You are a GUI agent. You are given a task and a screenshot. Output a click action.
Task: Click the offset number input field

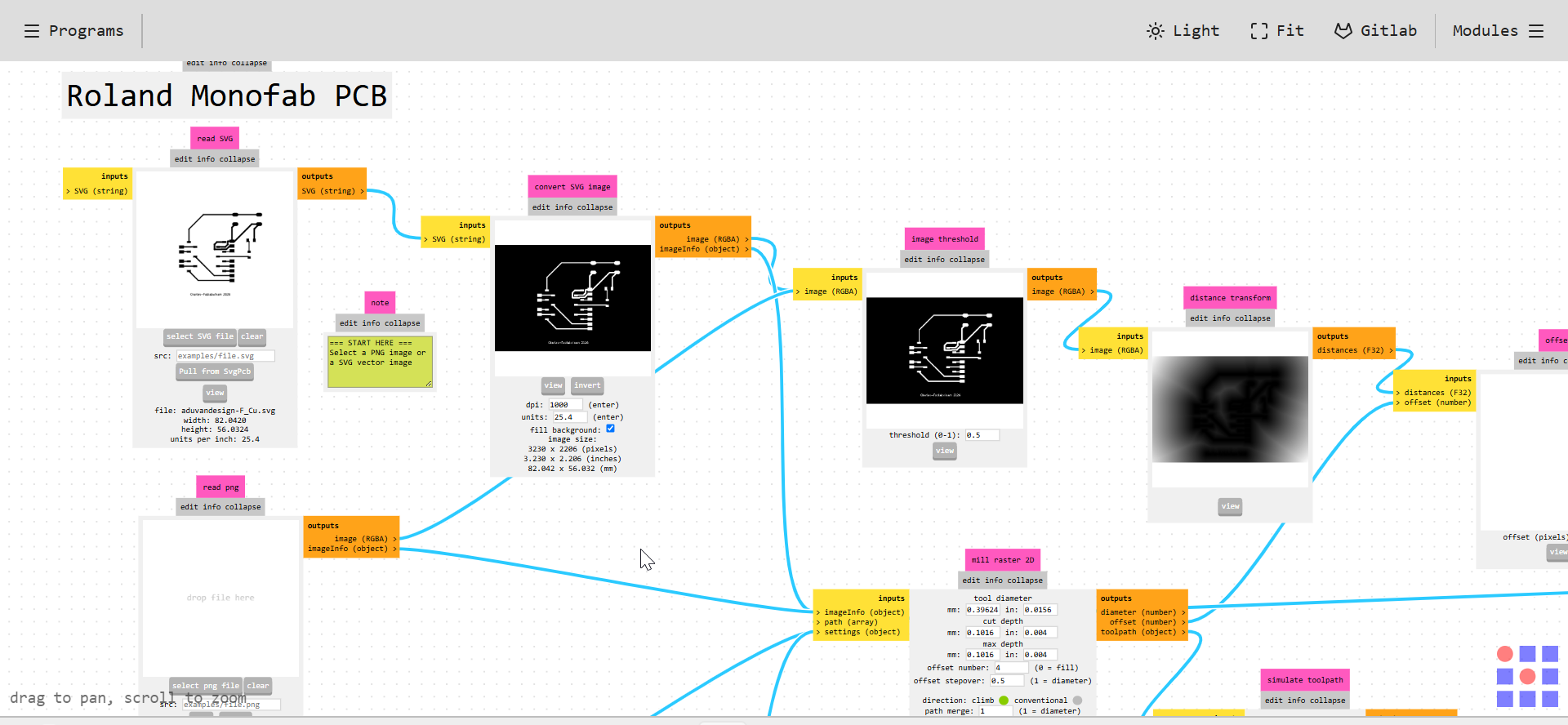[x=1011, y=668]
